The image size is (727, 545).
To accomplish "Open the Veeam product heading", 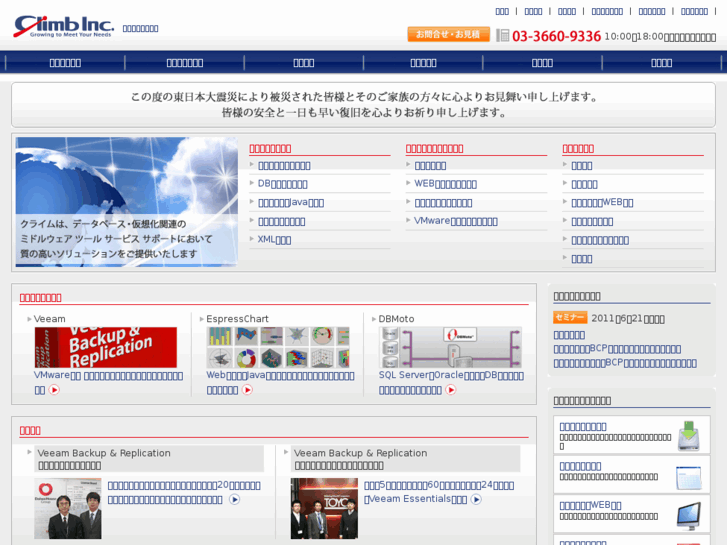I will pos(49,319).
